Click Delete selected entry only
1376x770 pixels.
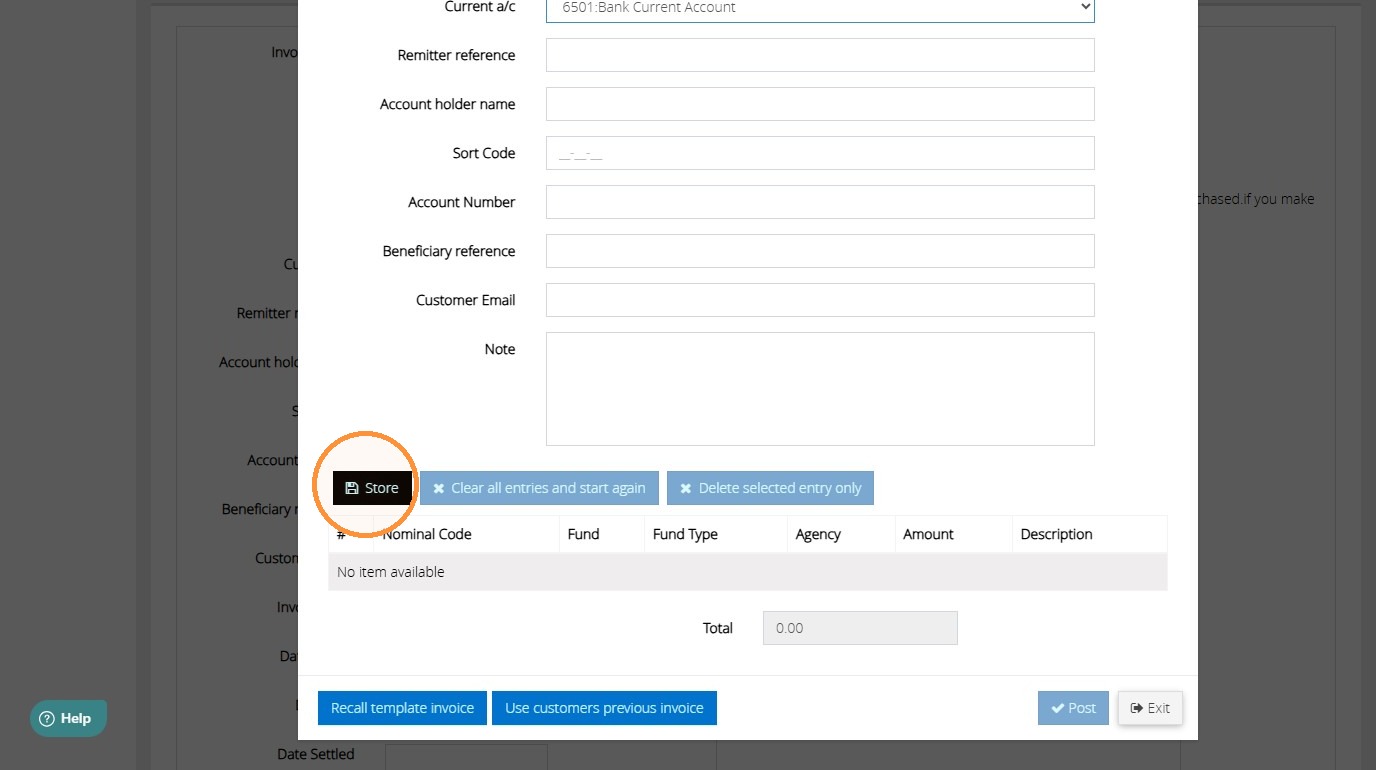770,488
